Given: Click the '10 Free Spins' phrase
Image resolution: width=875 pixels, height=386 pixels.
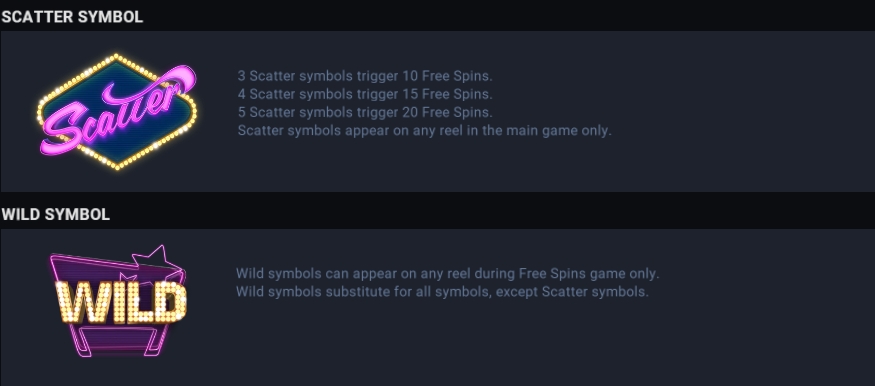Looking at the screenshot, I should pos(446,75).
